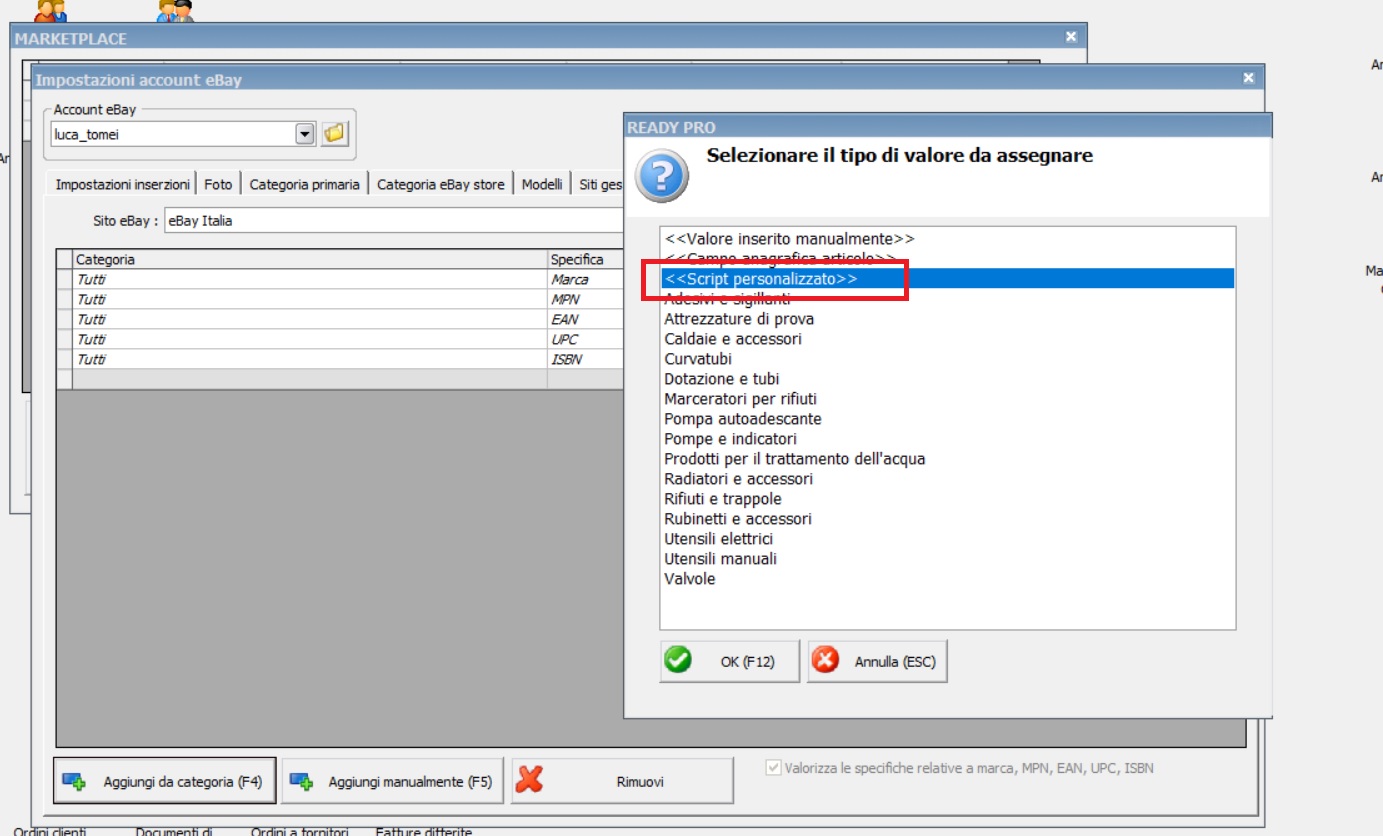This screenshot has height=836, width=1383.
Task: Click the Rimuovi button
Action: 622,781
